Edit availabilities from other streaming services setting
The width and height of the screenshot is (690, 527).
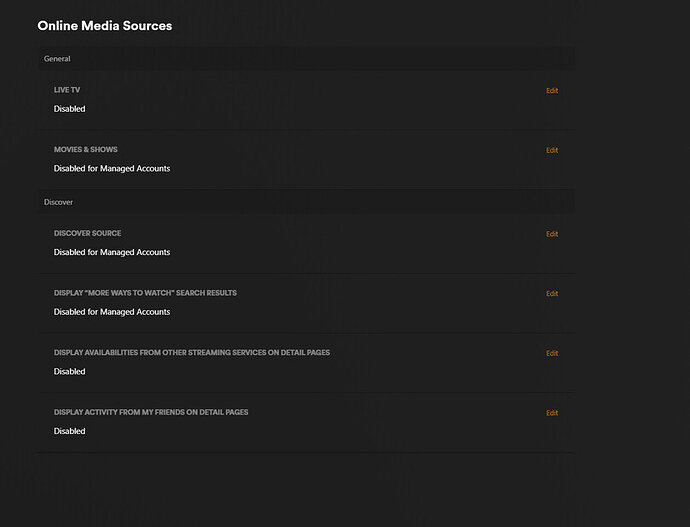click(x=552, y=353)
